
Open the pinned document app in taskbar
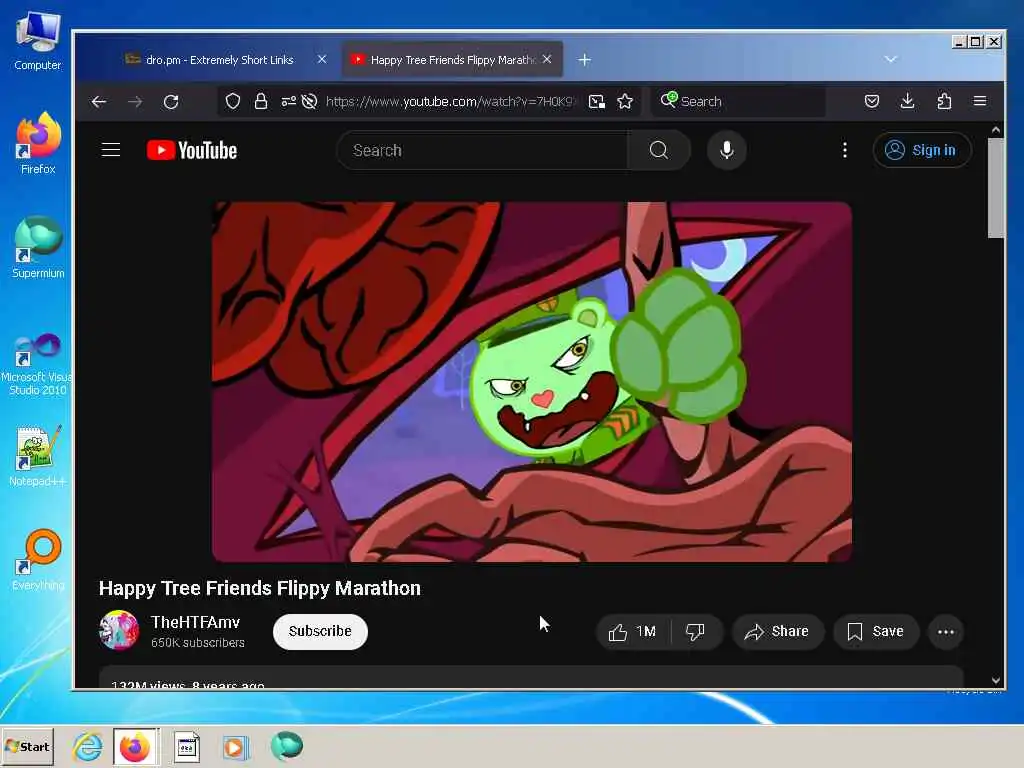coord(187,746)
